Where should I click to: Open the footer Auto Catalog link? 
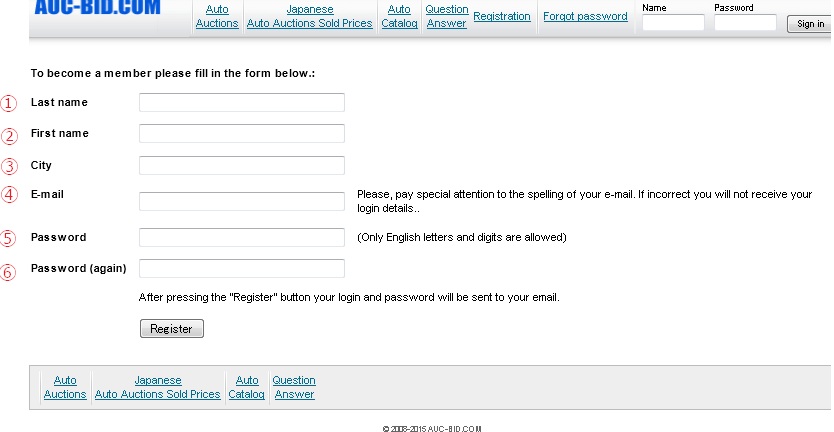pyautogui.click(x=246, y=387)
